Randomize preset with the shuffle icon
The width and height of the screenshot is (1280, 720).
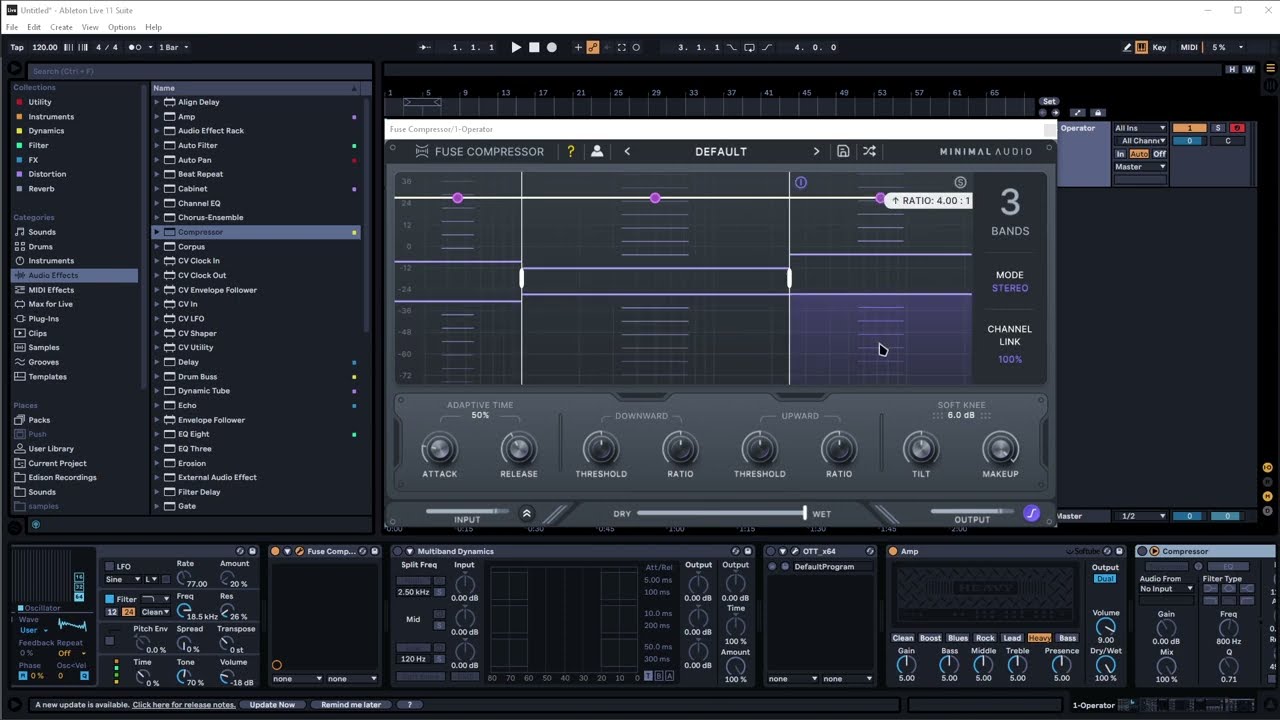click(x=869, y=152)
